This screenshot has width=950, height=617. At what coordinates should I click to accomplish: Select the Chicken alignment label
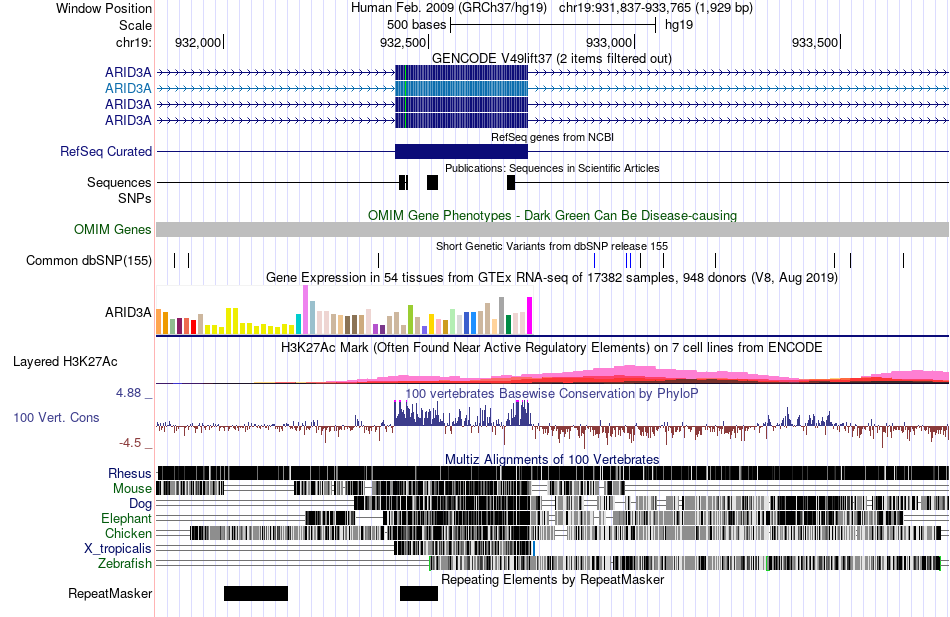(128, 533)
